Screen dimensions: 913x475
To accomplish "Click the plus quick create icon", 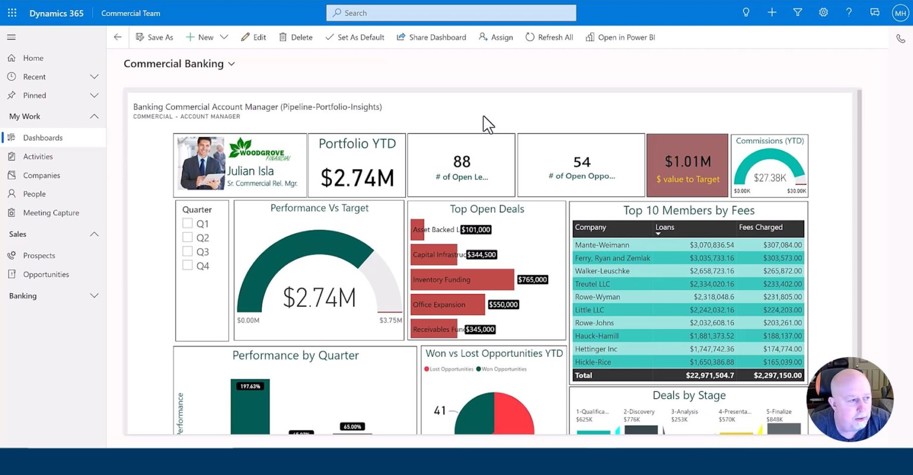I will click(x=772, y=12).
